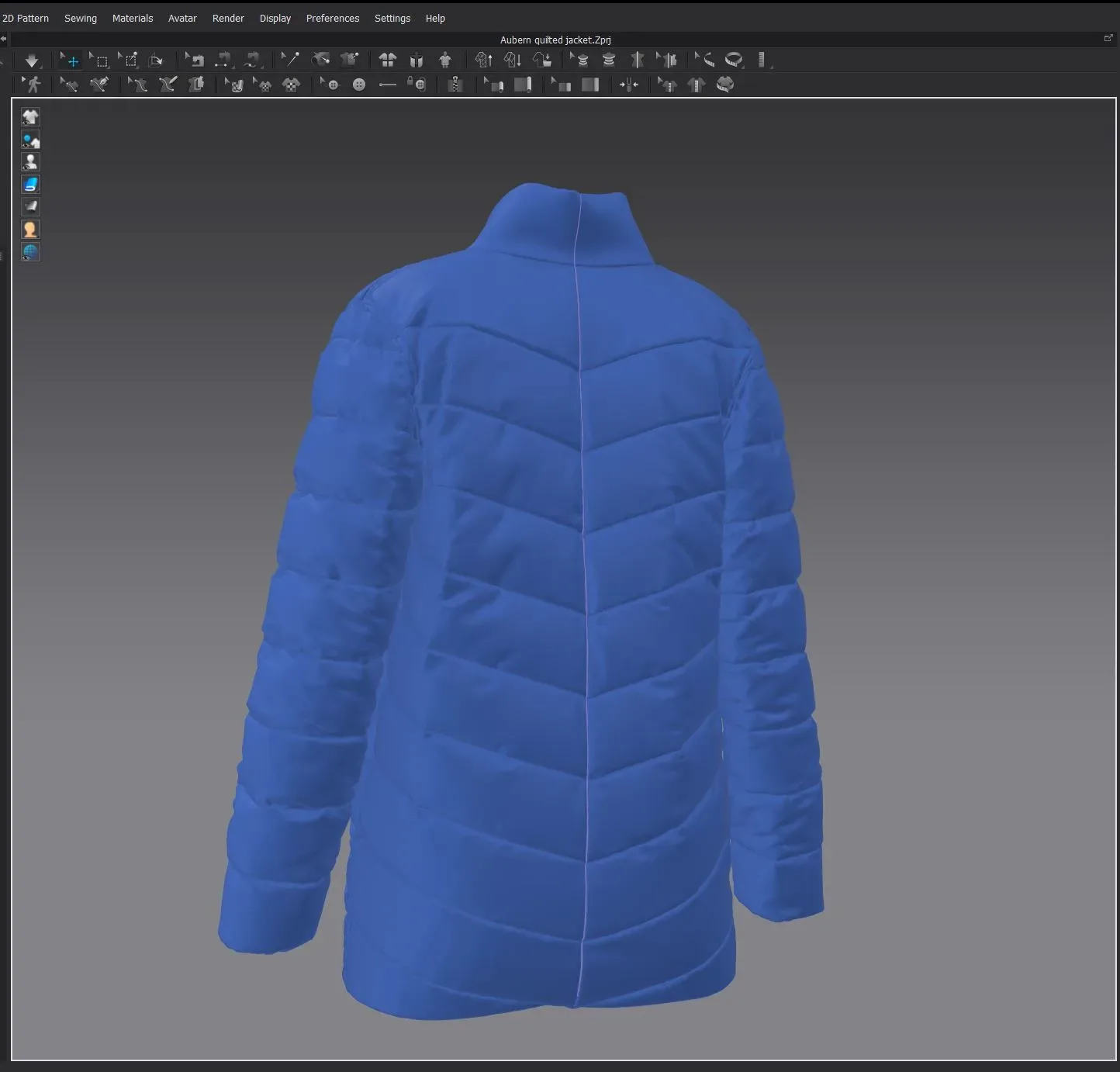
Task: Open the Render menu
Action: (x=228, y=18)
